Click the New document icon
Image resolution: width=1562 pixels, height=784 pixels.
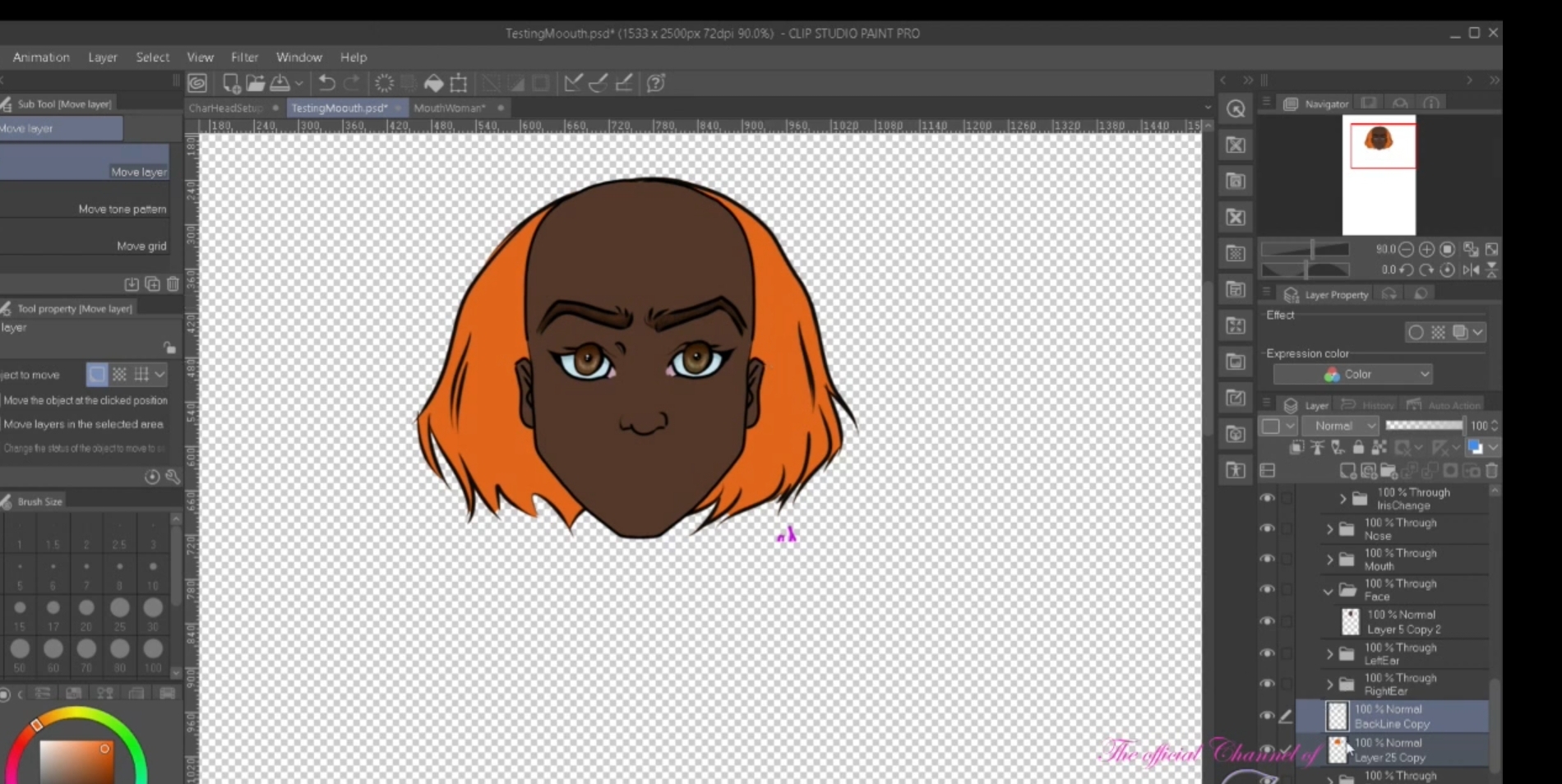point(231,83)
